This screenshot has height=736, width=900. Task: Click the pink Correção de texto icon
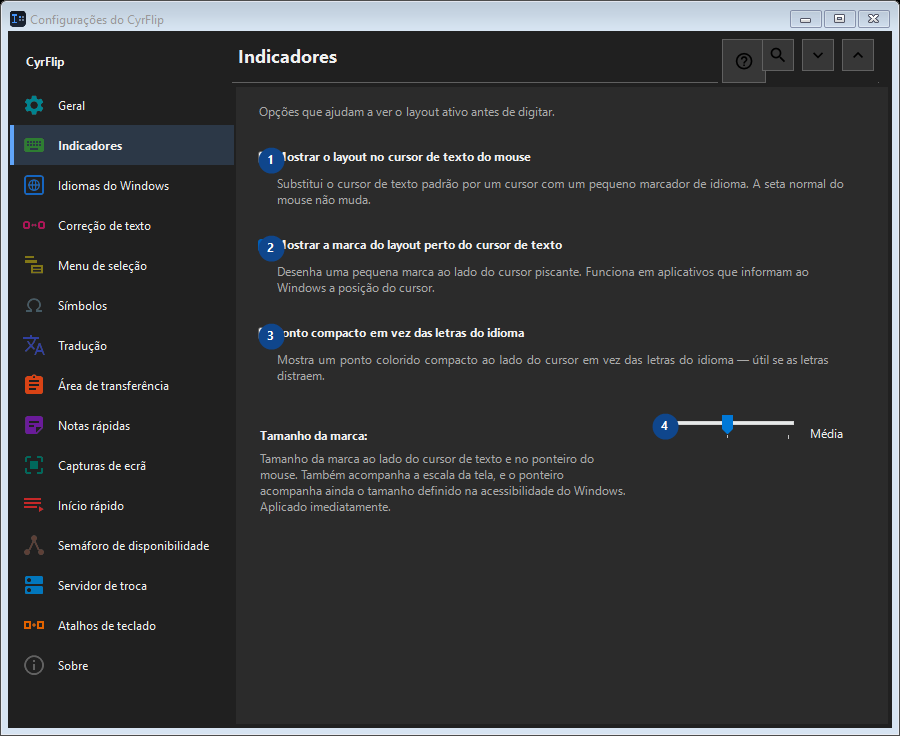click(34, 225)
